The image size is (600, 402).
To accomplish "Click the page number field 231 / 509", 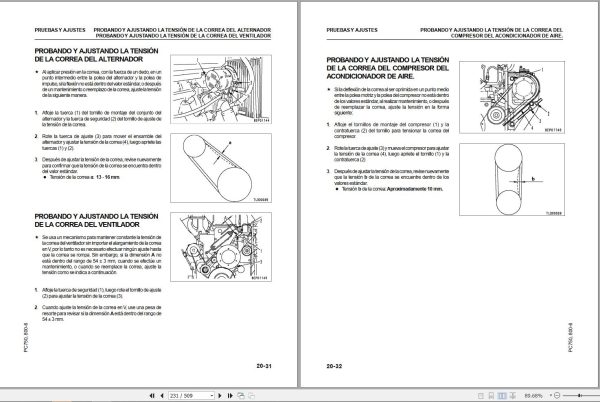I will (189, 395).
